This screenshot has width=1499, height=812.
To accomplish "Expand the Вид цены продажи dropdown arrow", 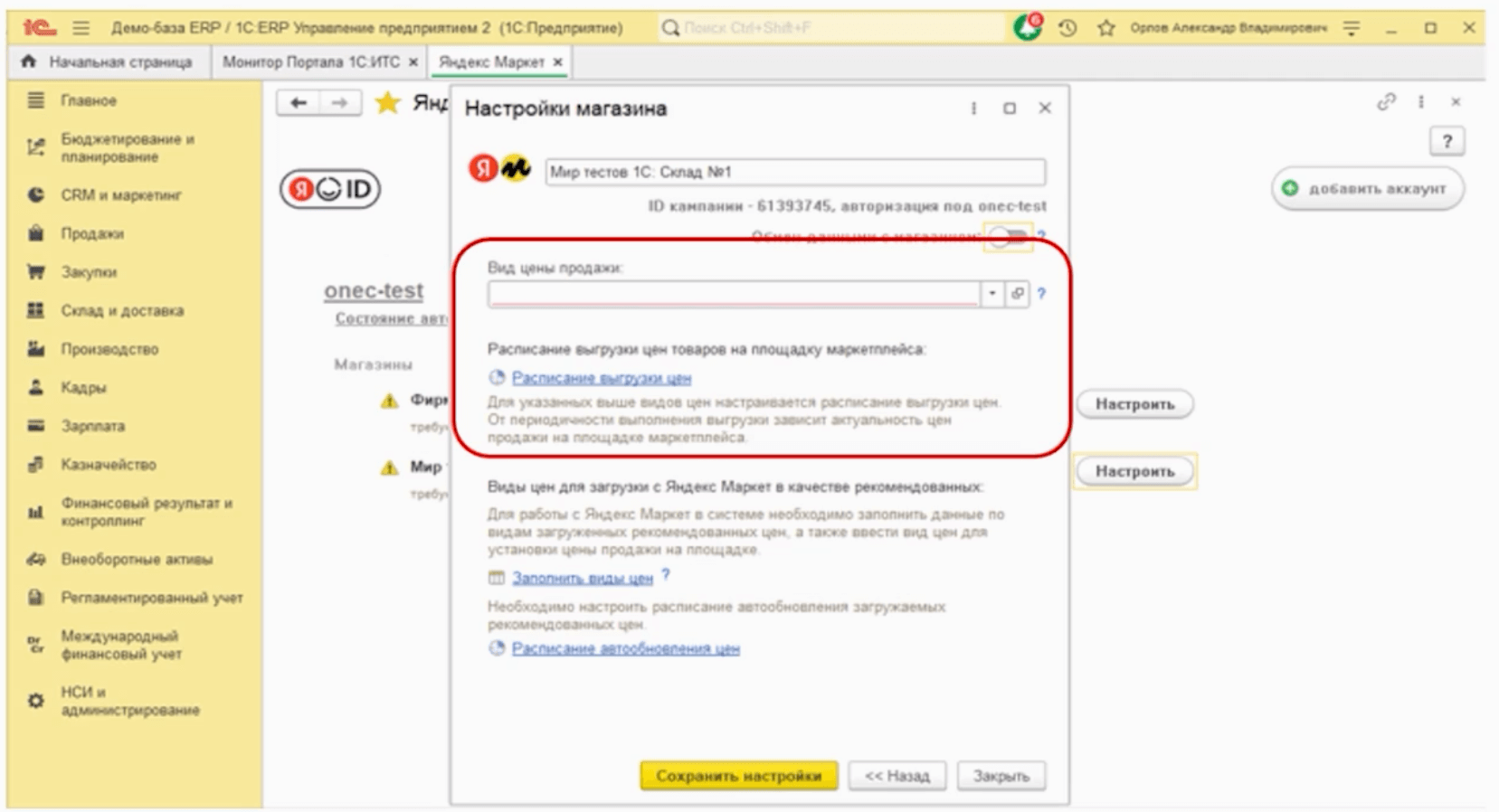I will pos(992,294).
